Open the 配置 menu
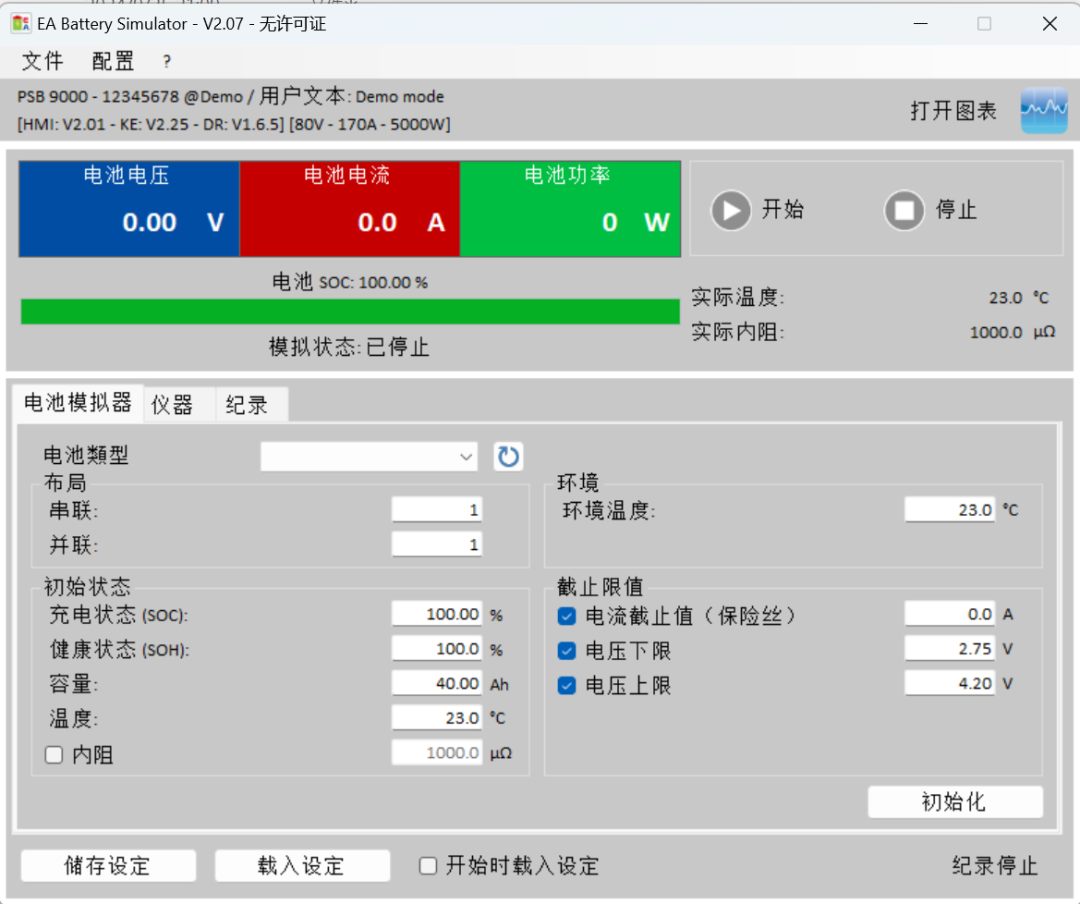 (x=113, y=62)
